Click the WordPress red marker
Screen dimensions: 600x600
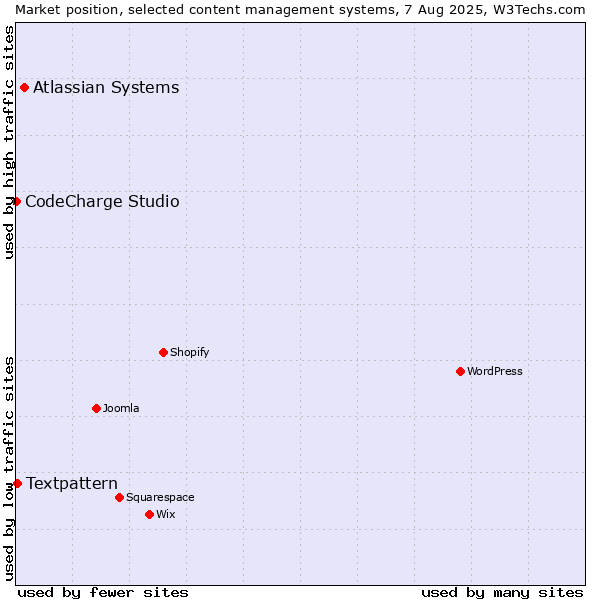[460, 372]
